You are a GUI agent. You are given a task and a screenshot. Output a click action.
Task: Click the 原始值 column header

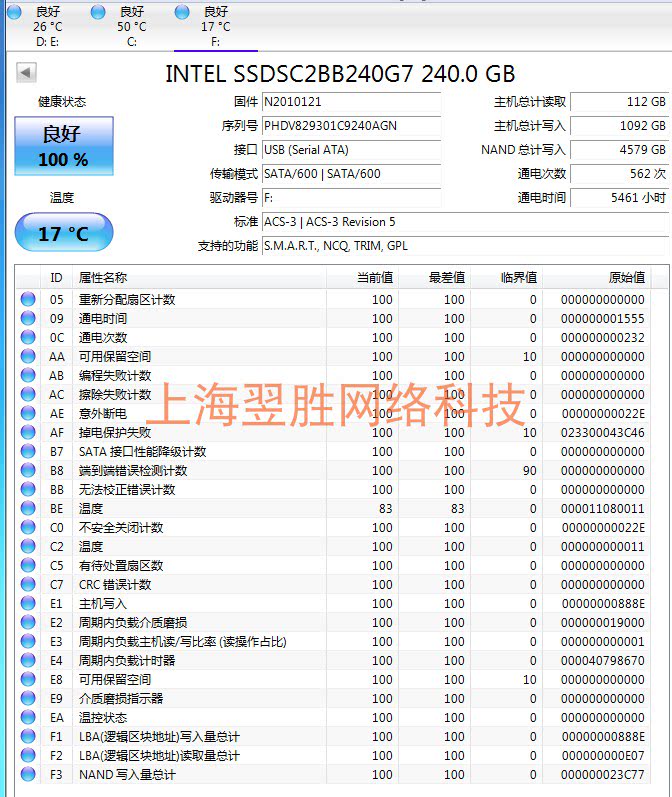pos(597,278)
